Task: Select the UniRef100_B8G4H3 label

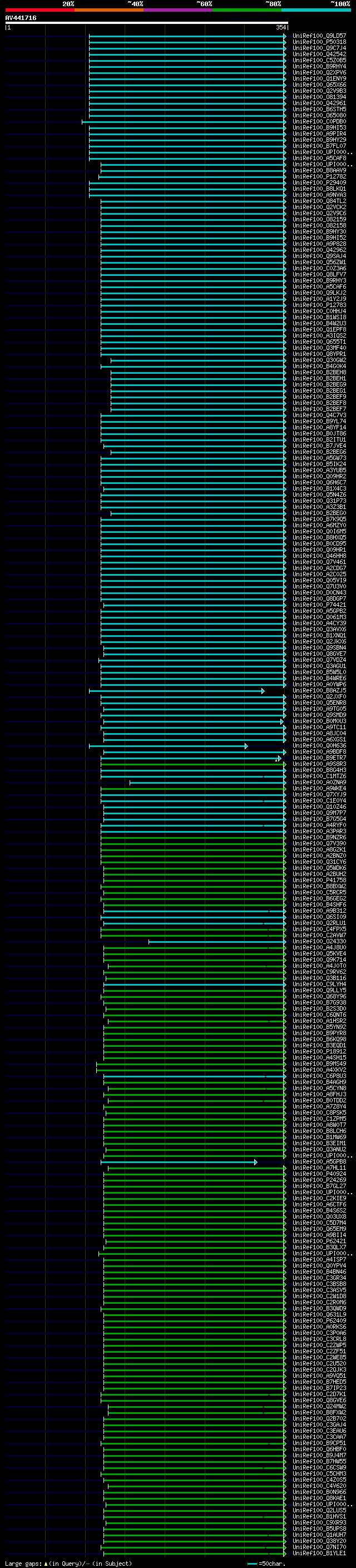Action: point(319,770)
